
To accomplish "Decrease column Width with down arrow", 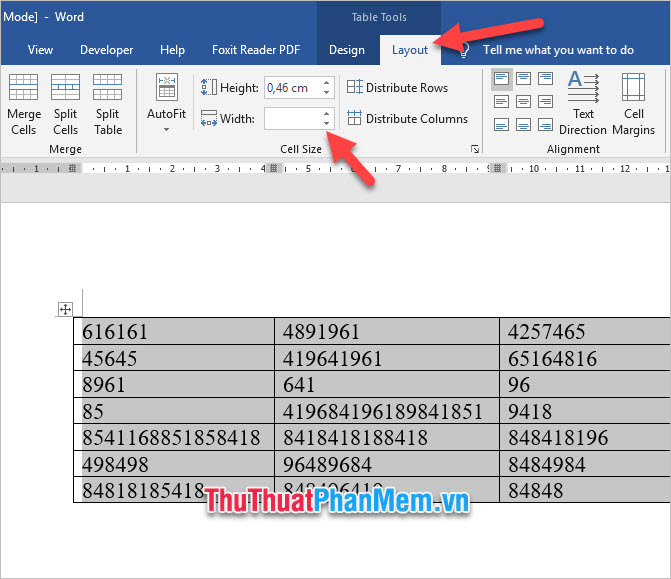I will (327, 123).
